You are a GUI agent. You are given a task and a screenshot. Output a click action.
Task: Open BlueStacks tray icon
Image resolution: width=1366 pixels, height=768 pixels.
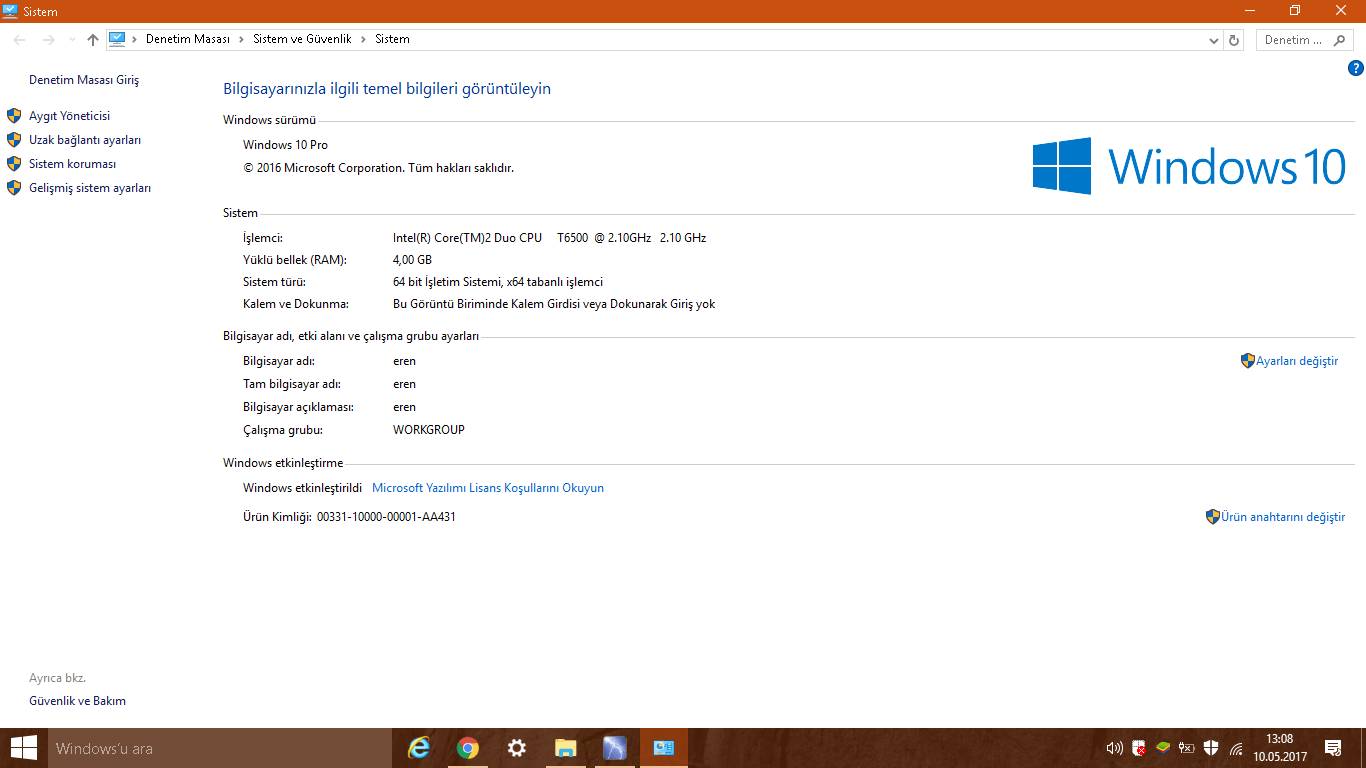1163,747
